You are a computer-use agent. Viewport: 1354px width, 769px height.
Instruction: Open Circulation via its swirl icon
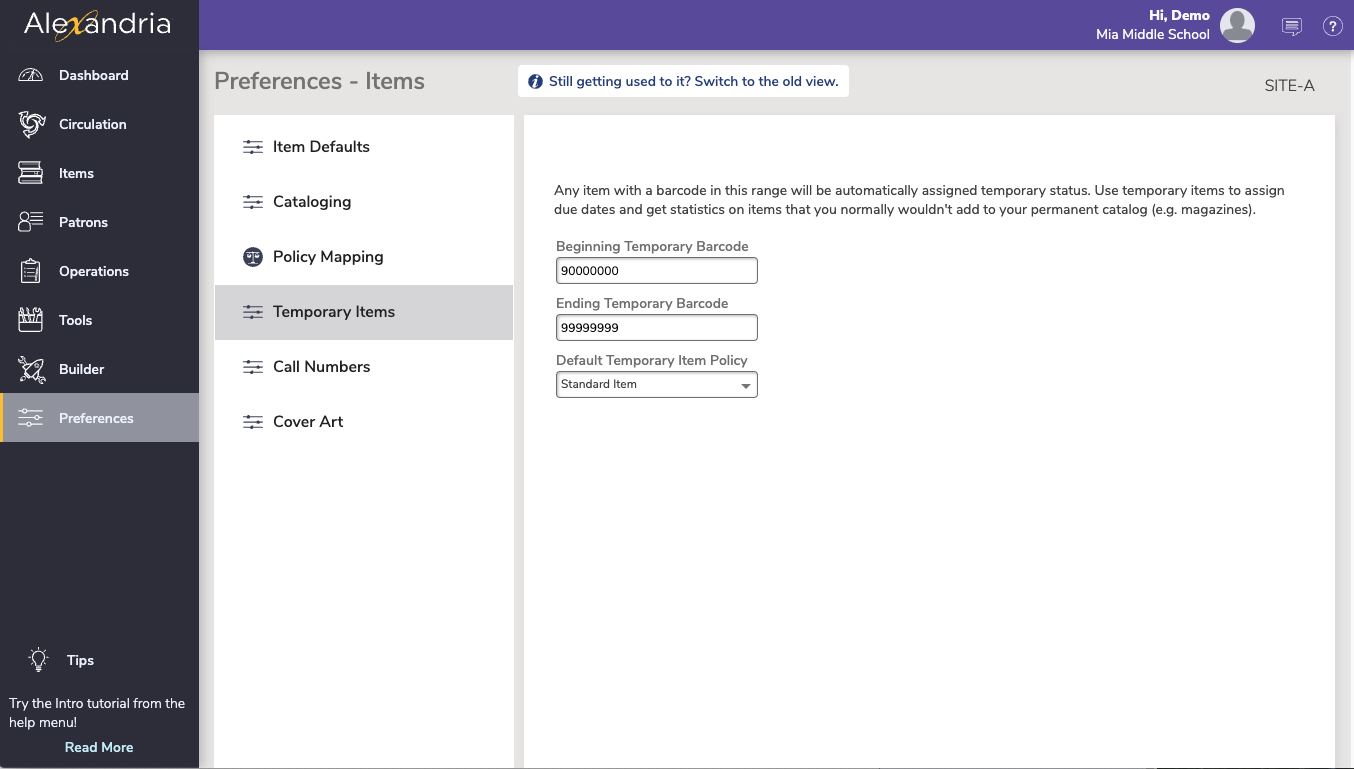tap(31, 124)
